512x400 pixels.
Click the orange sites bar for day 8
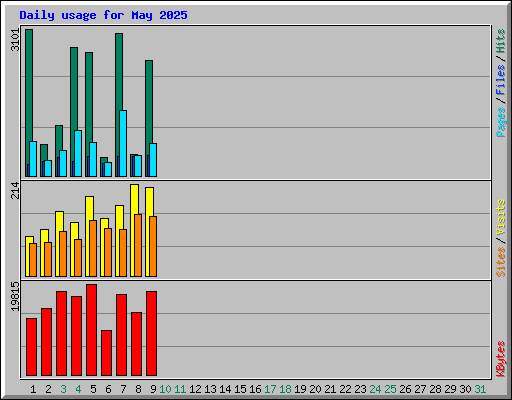tap(138, 245)
